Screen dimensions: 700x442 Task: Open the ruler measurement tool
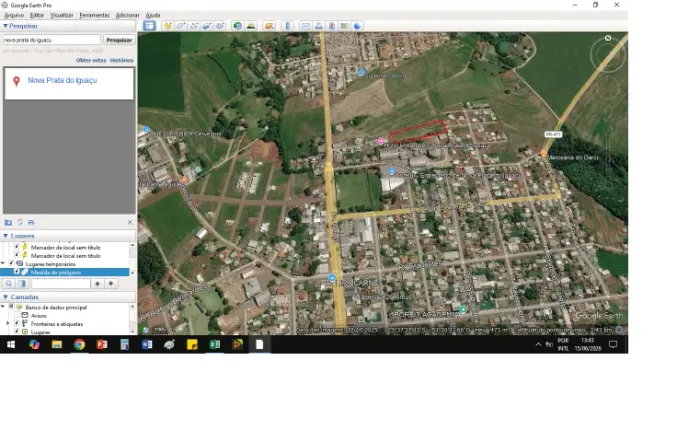pos(288,26)
